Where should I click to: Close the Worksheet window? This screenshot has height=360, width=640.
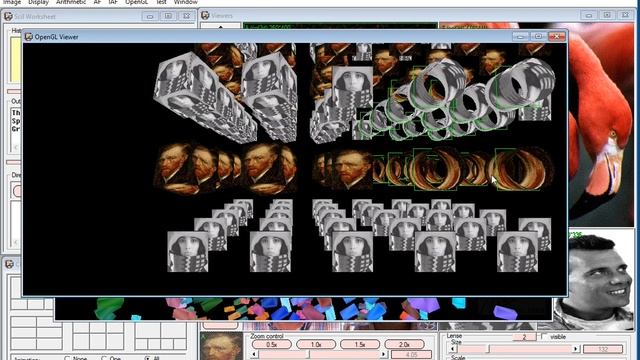click(x=187, y=16)
